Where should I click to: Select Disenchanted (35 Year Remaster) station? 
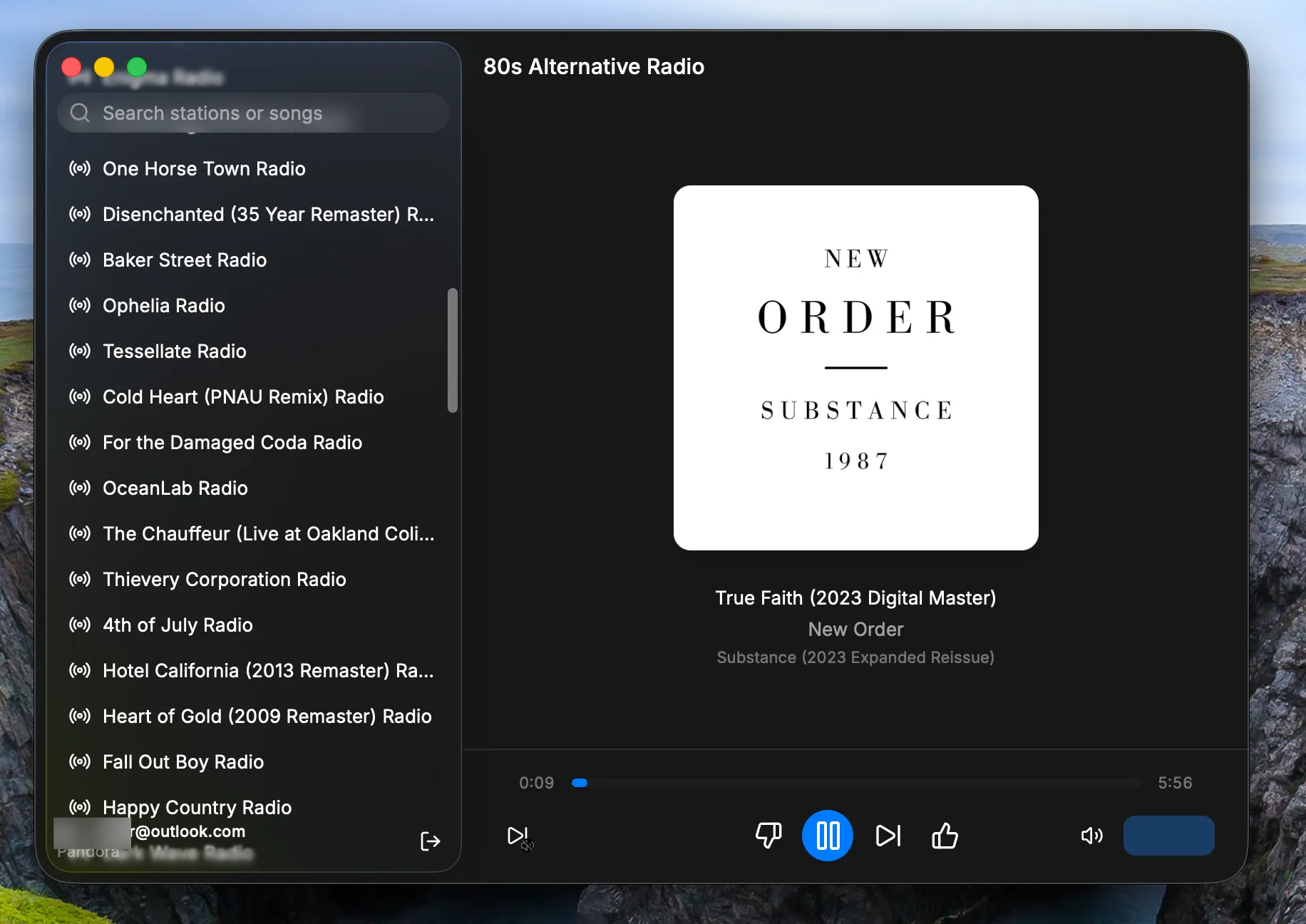253,214
